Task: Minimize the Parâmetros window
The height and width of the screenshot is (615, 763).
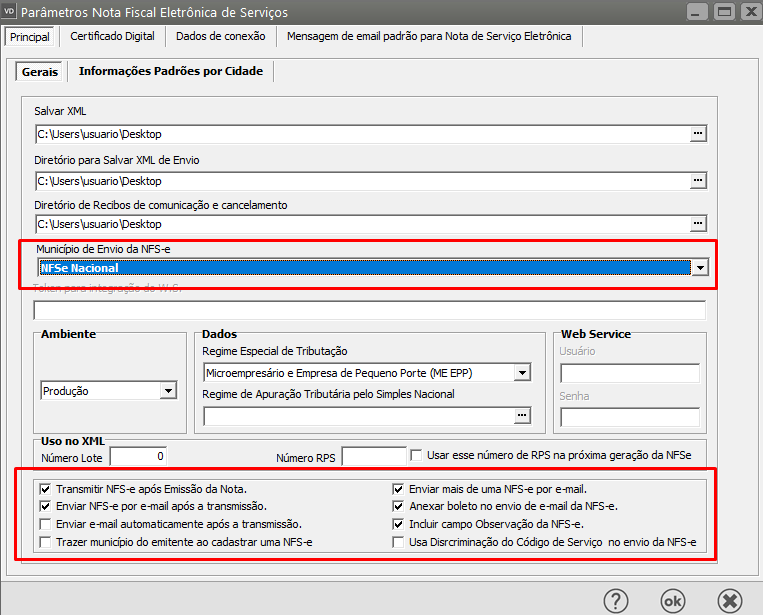Action: coord(697,12)
